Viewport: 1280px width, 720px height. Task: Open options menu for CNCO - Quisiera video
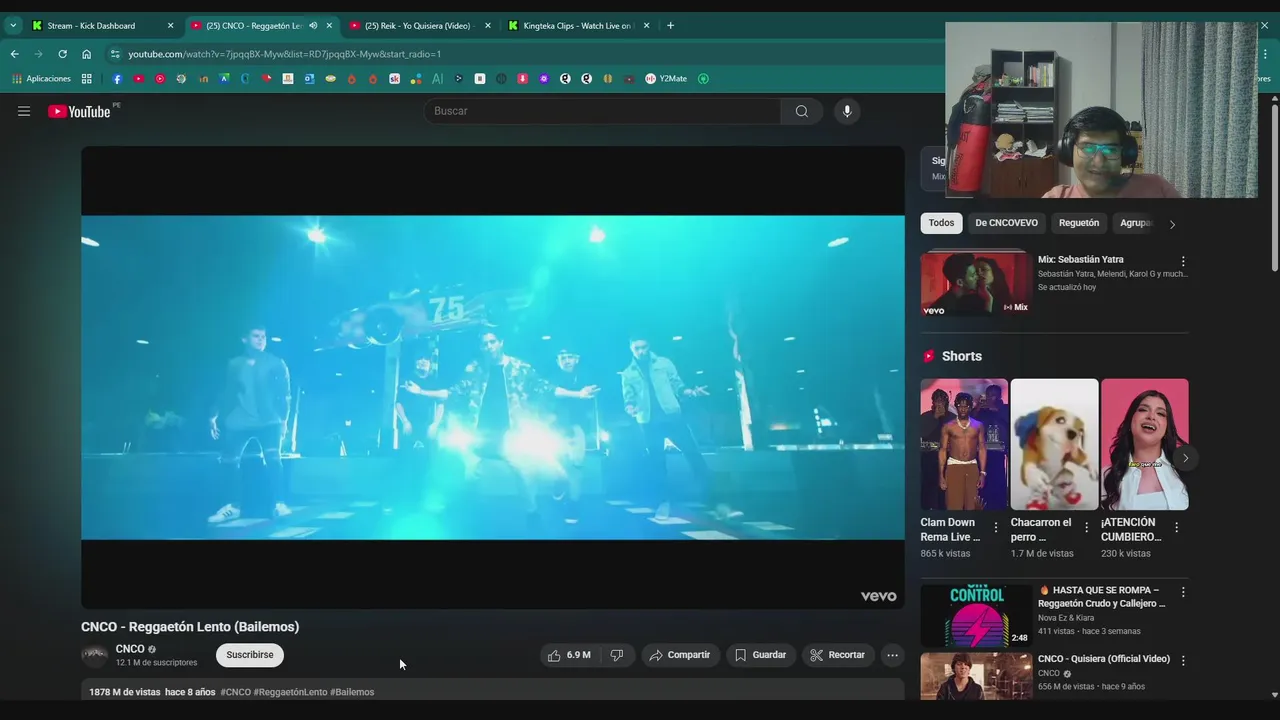point(1183,661)
